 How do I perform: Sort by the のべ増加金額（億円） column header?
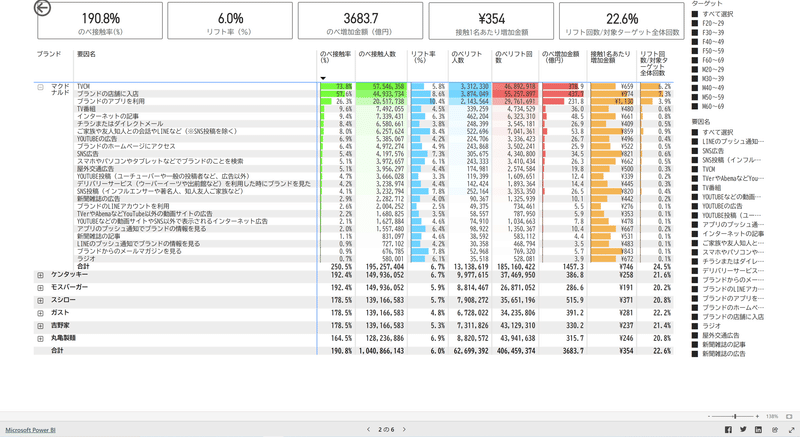[560, 57]
